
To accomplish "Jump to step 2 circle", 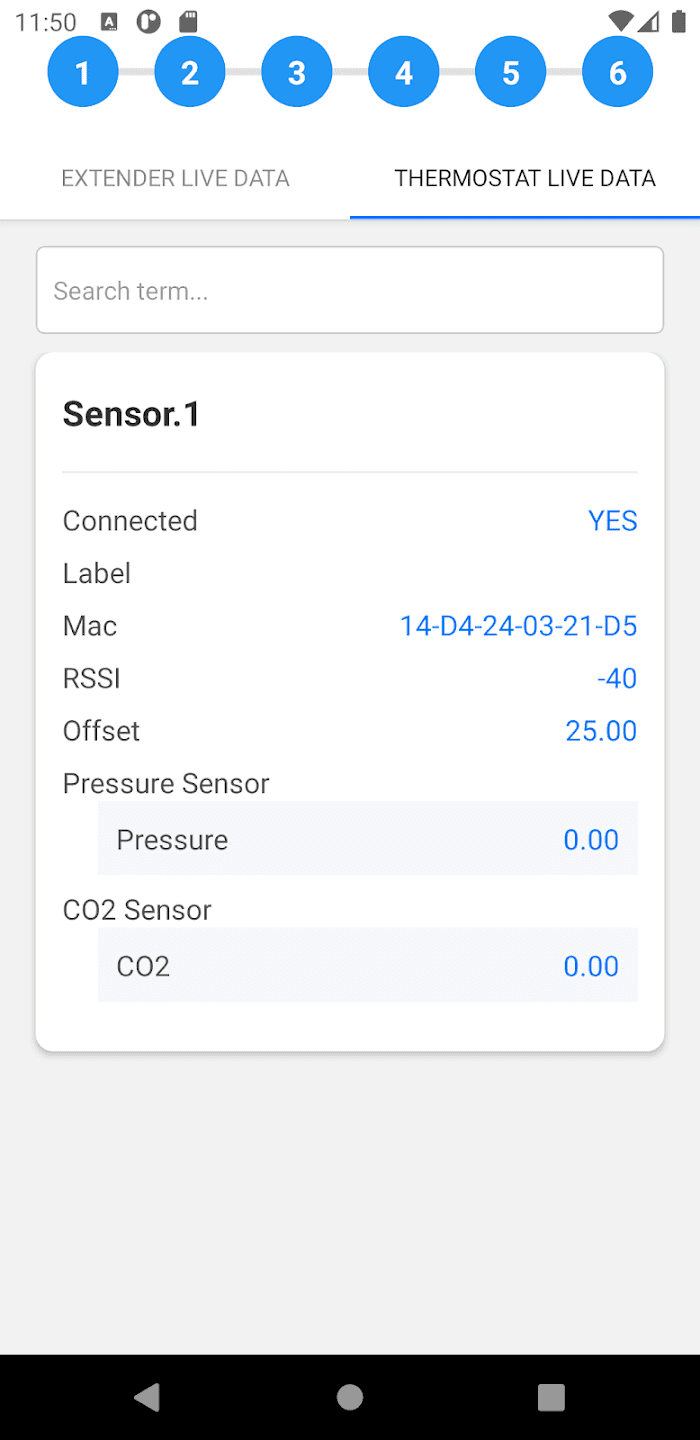I will pos(190,72).
